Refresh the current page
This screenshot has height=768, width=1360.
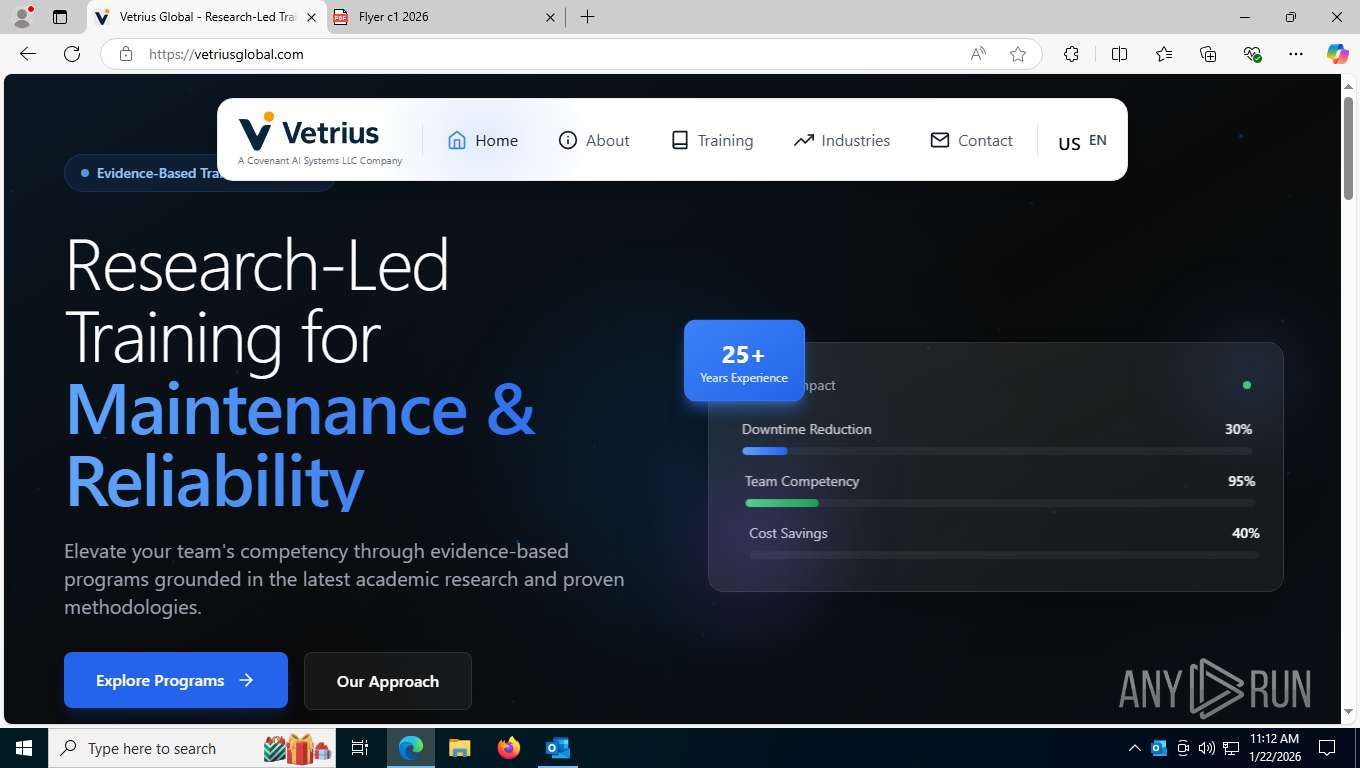coord(72,54)
